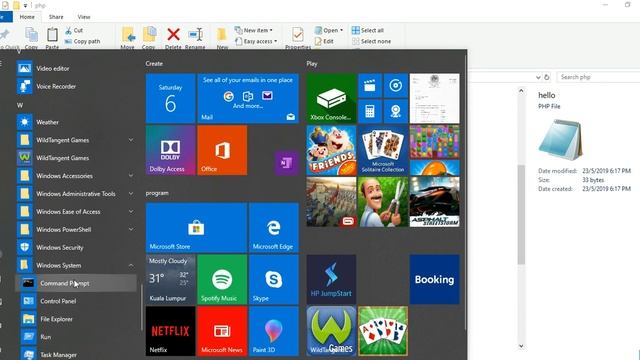
Task: Launch the WildTangent Games app with the green W icon
Action: pyautogui.click(x=76, y=158)
